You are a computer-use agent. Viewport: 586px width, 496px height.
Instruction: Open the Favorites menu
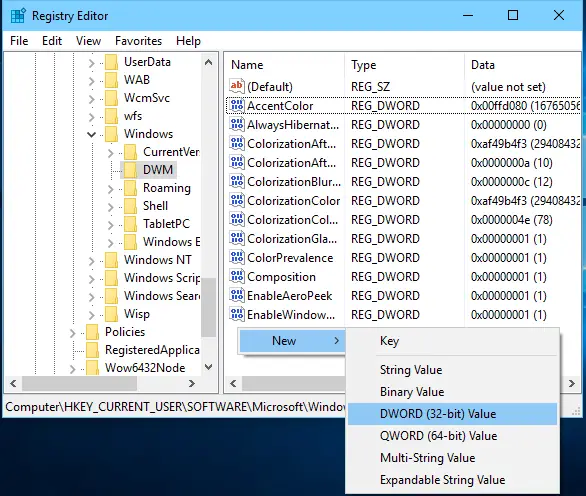coord(138,41)
